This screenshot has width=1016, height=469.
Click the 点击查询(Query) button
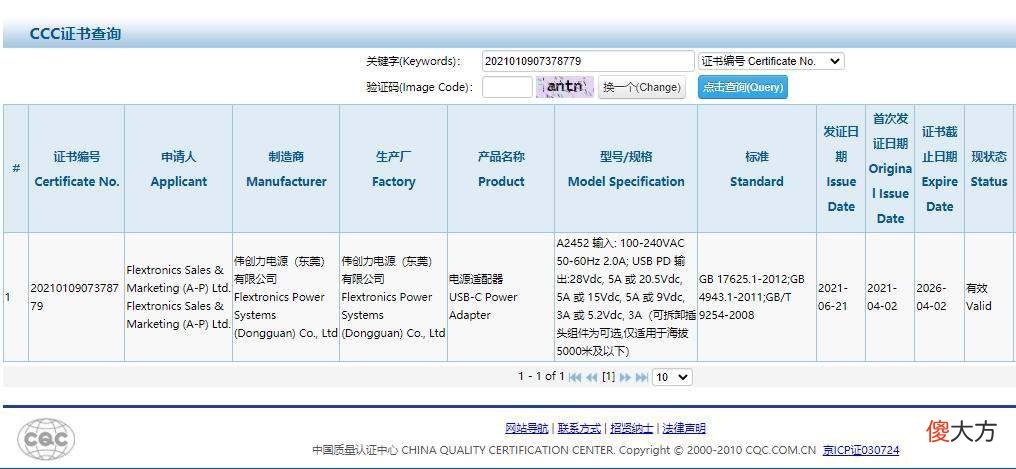[x=743, y=87]
